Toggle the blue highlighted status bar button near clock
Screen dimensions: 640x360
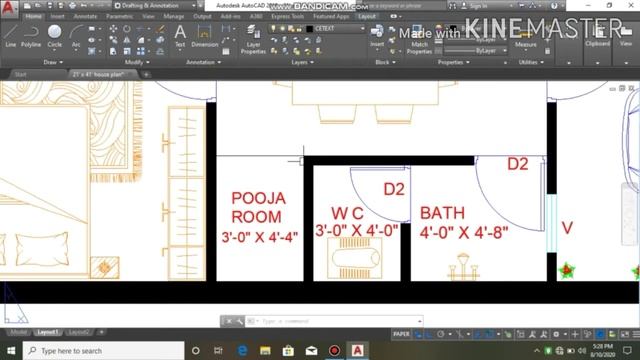[x=600, y=334]
